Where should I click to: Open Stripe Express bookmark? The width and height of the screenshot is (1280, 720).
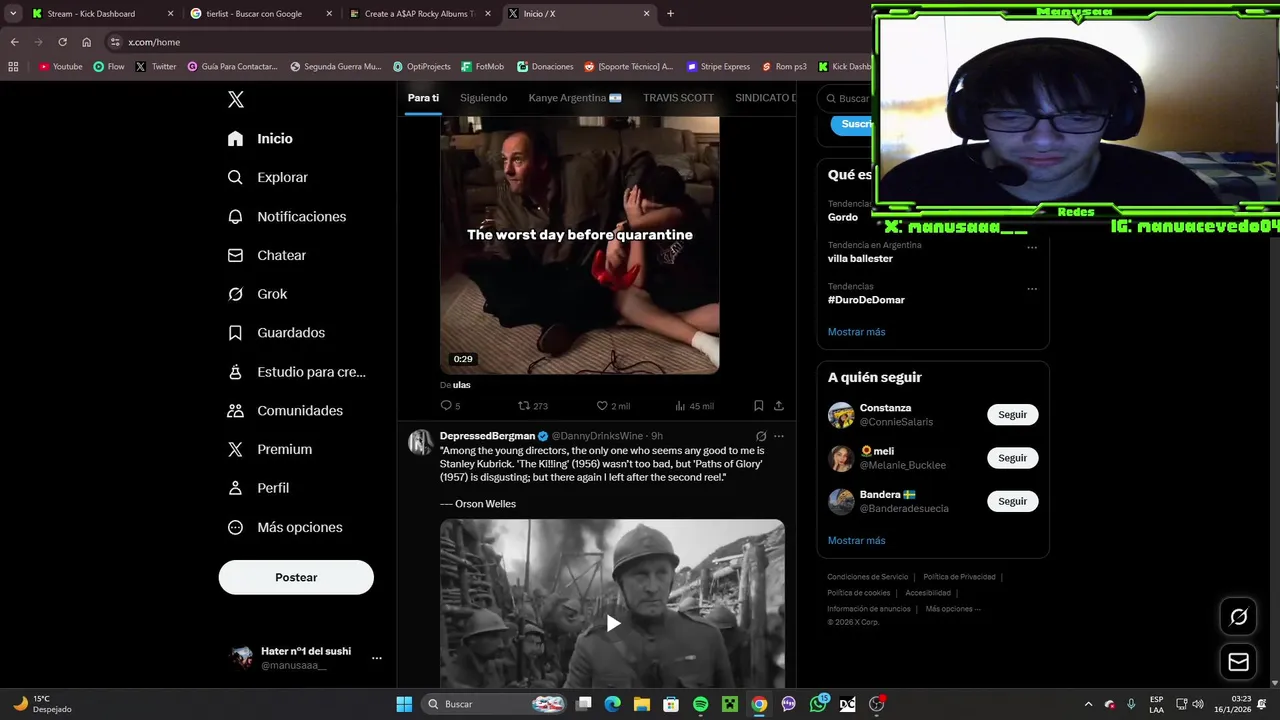[718, 67]
